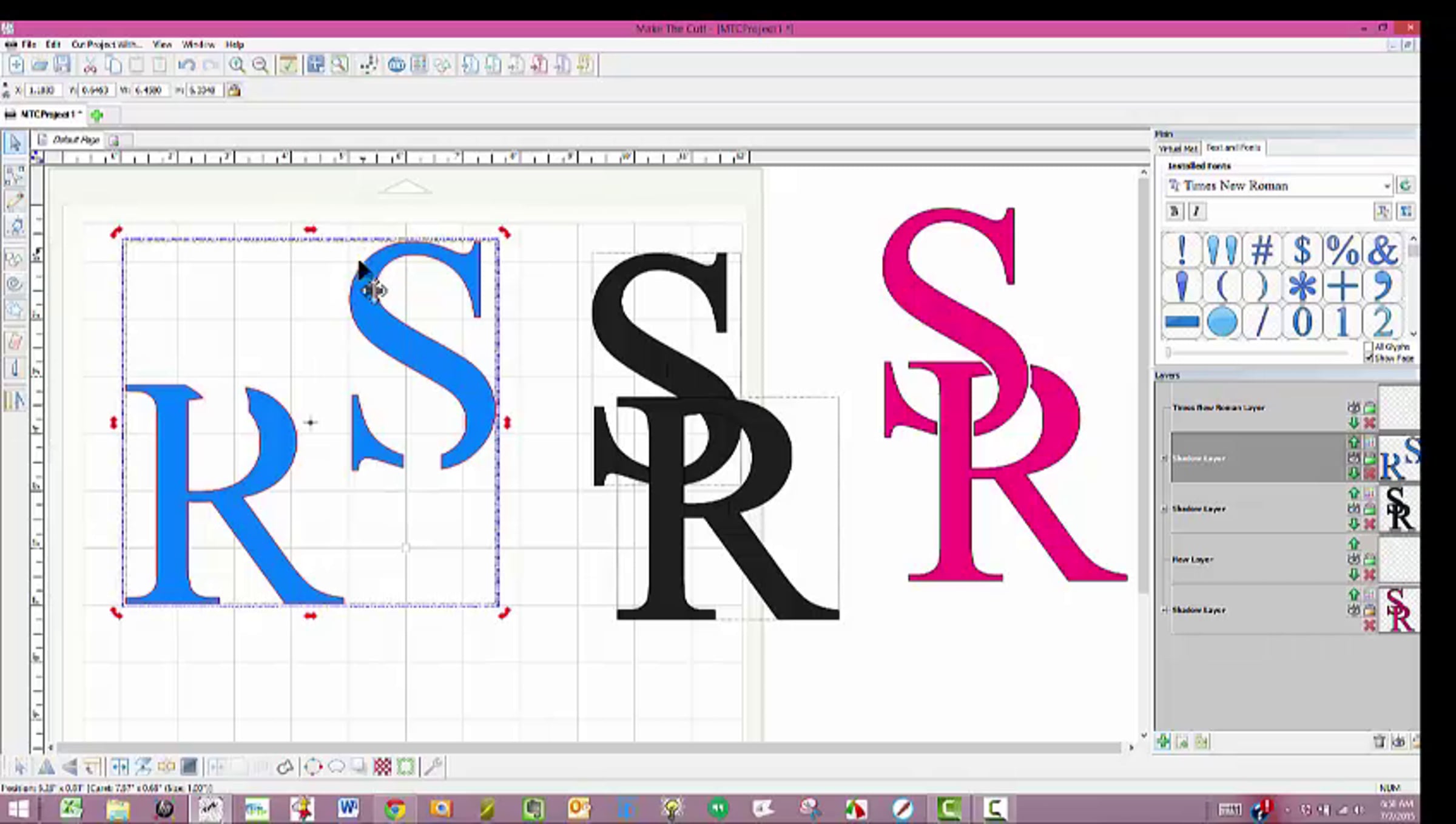Uncheck the Show Face checkbox
The image size is (1456, 824).
pos(1368,358)
